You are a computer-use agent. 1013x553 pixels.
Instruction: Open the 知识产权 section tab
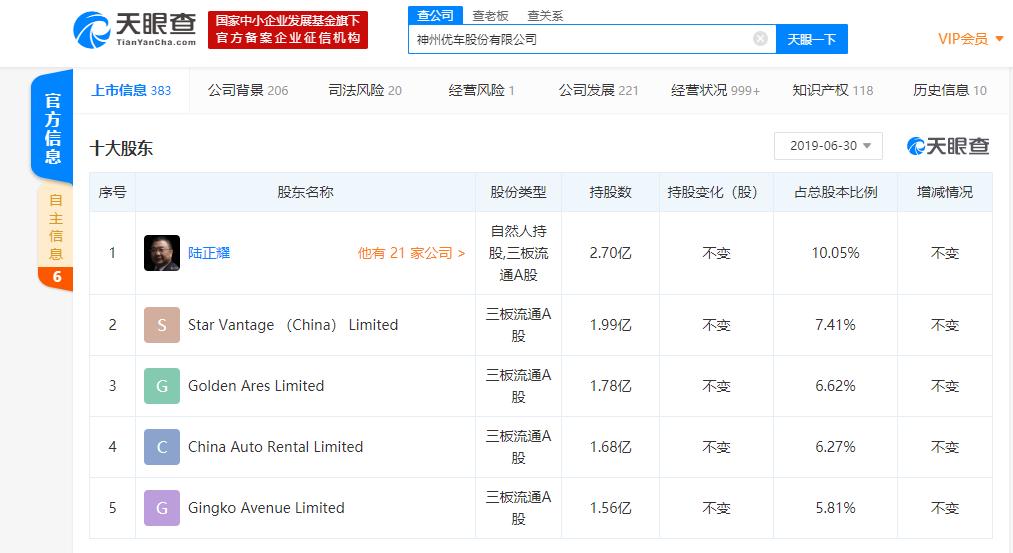832,90
